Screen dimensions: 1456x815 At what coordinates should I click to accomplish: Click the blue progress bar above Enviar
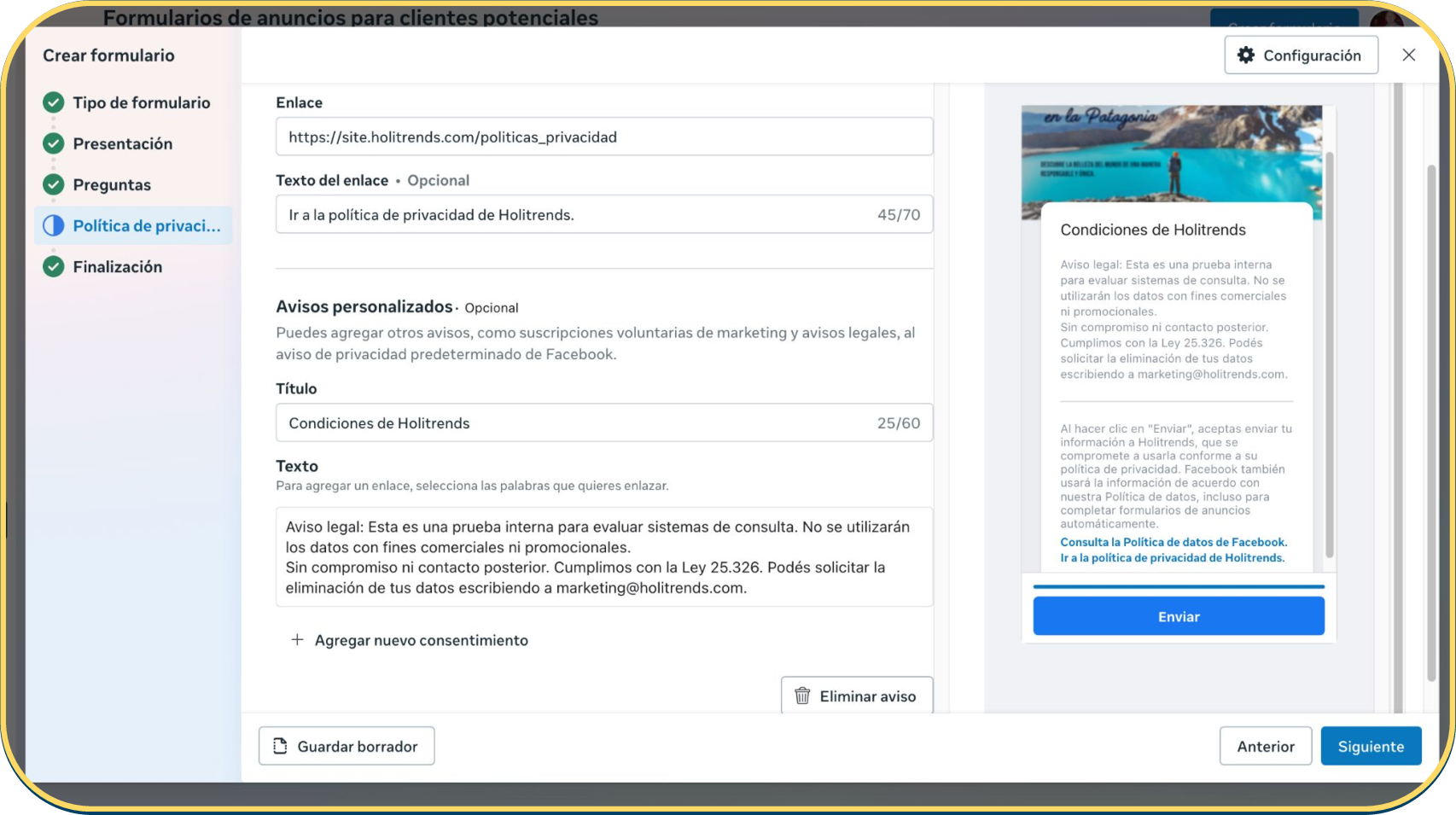point(1179,586)
